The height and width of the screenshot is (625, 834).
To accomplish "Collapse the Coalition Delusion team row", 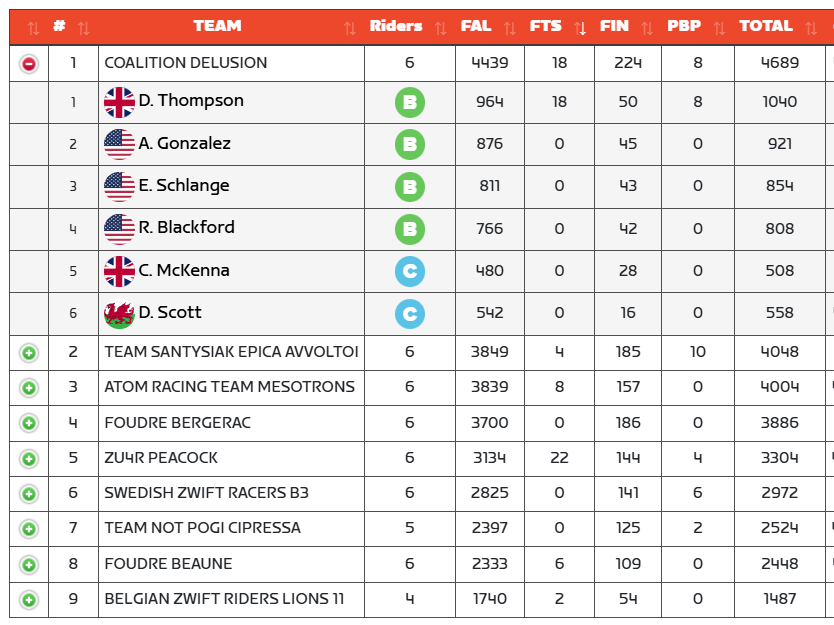I will 29,64.
